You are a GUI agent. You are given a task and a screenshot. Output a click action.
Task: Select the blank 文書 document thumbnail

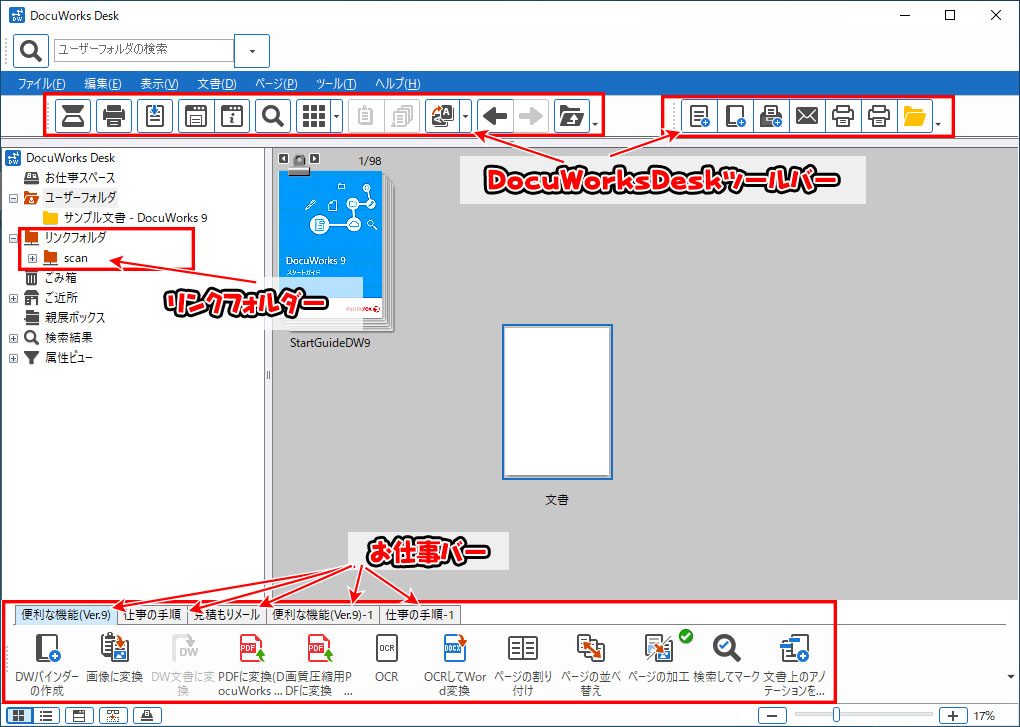tap(557, 402)
